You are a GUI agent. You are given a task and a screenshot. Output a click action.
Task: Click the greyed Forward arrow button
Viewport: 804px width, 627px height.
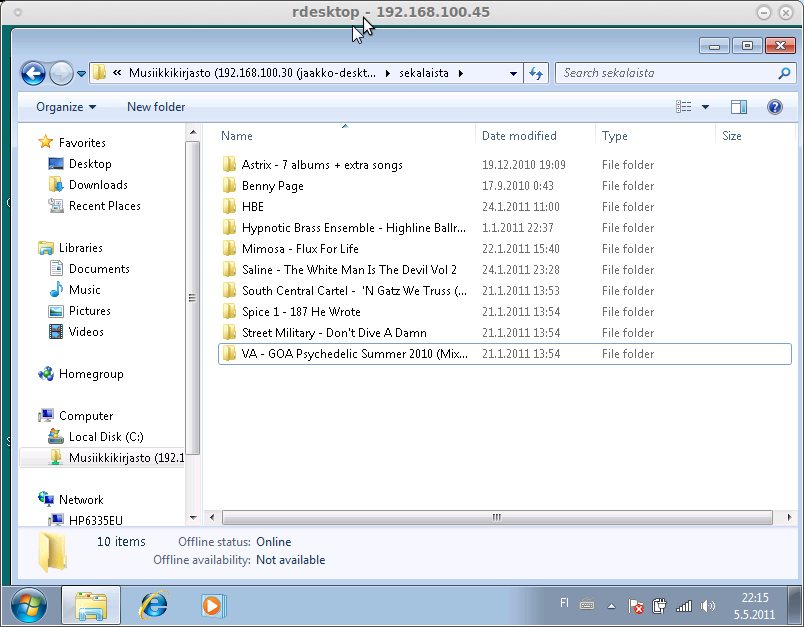(61, 74)
